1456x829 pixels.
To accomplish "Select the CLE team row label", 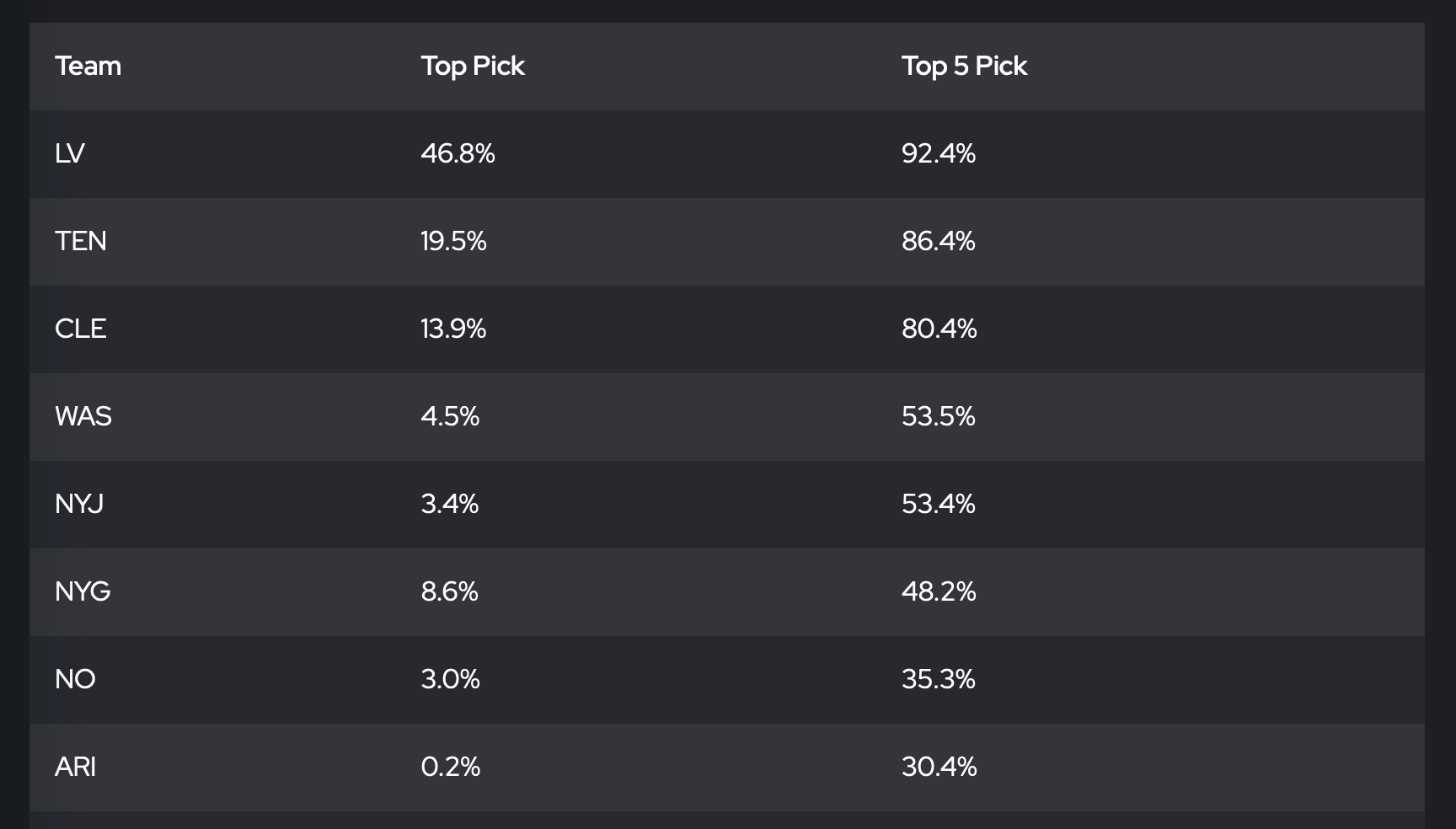I will [81, 329].
